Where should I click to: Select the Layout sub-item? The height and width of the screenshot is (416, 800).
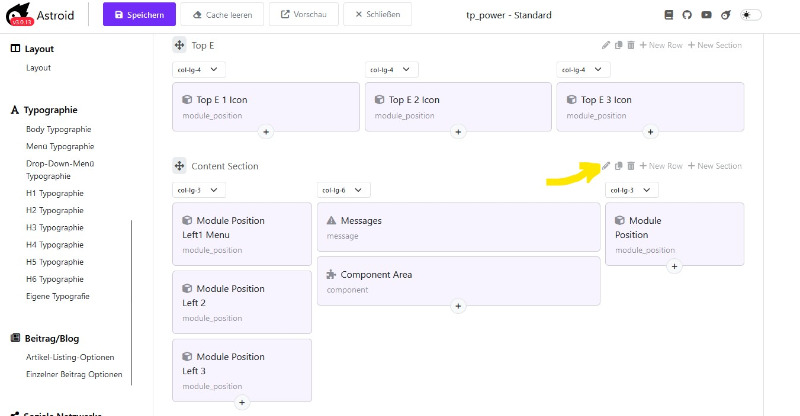click(38, 67)
